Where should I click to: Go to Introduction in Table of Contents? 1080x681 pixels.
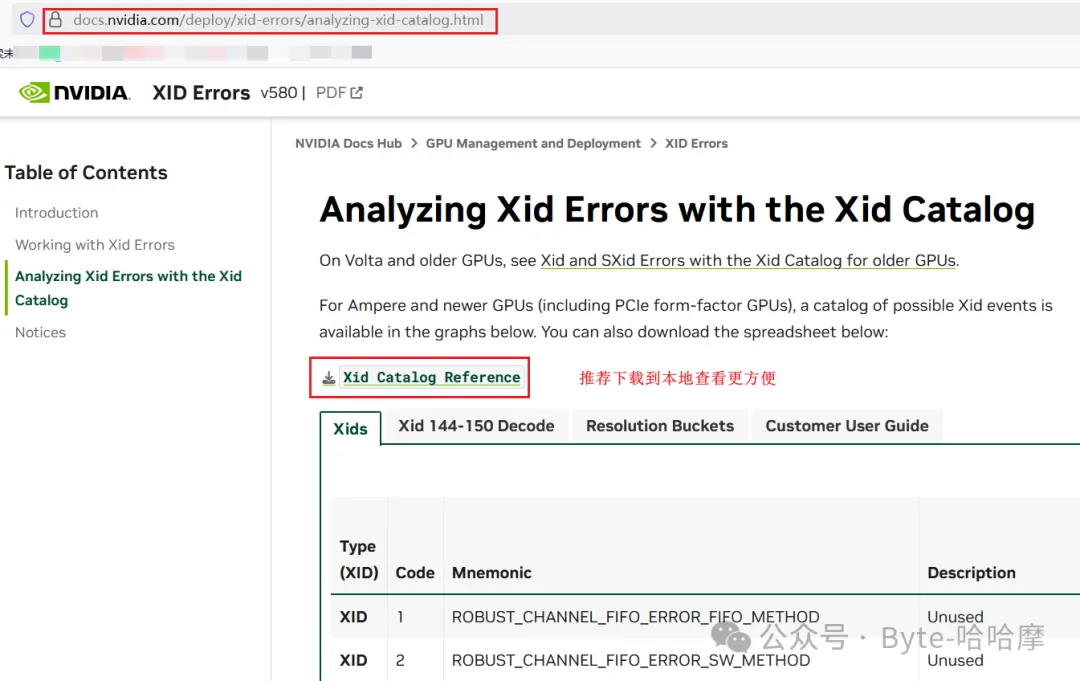pos(56,213)
